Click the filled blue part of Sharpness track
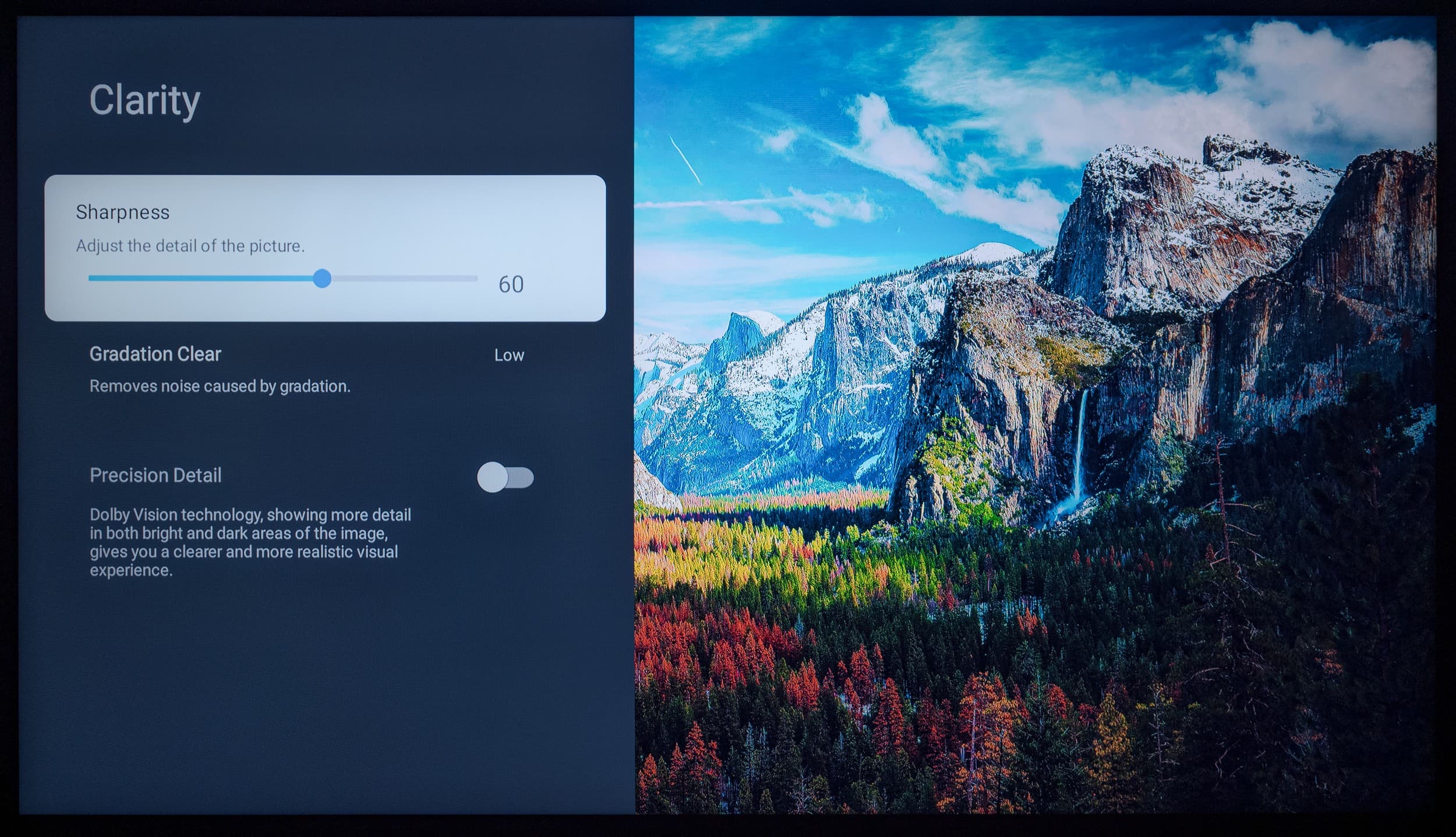 point(201,278)
